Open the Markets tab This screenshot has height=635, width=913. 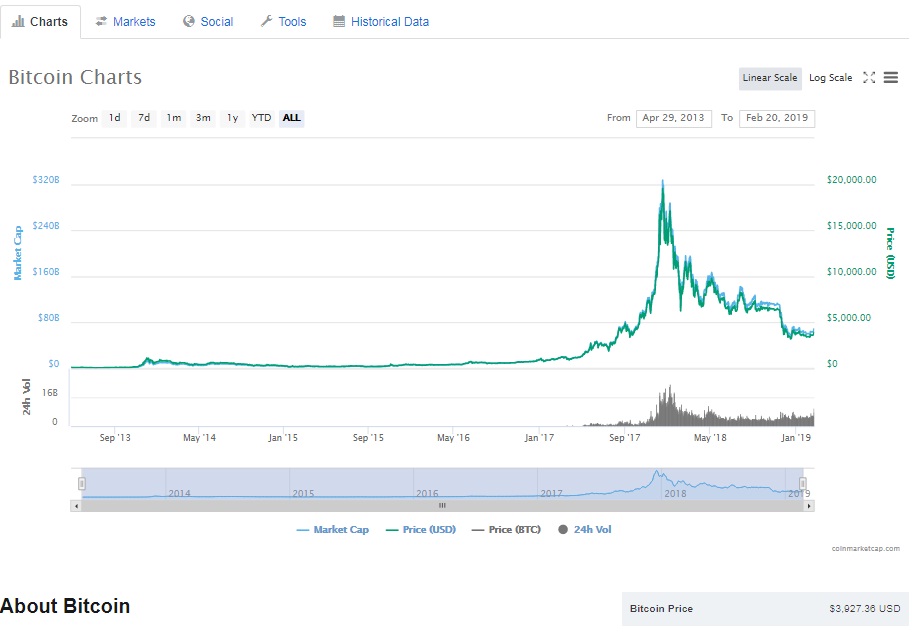click(x=126, y=22)
